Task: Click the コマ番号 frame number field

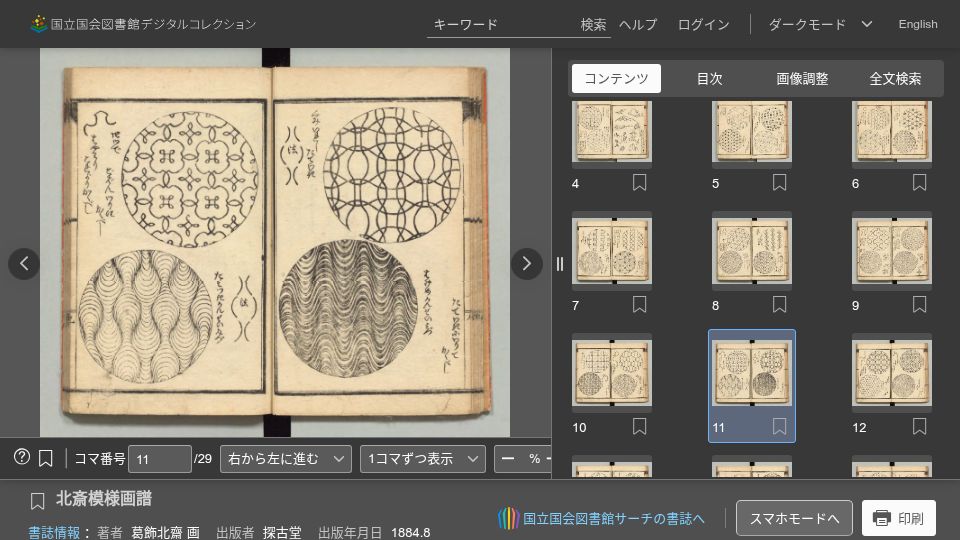Action: tap(160, 459)
